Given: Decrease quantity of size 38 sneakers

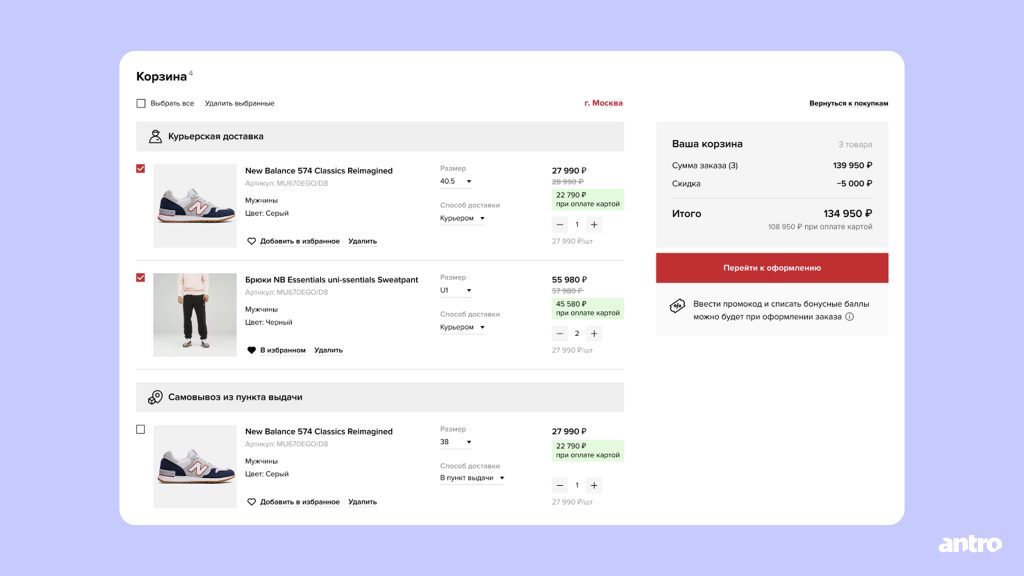Looking at the screenshot, I should point(560,485).
